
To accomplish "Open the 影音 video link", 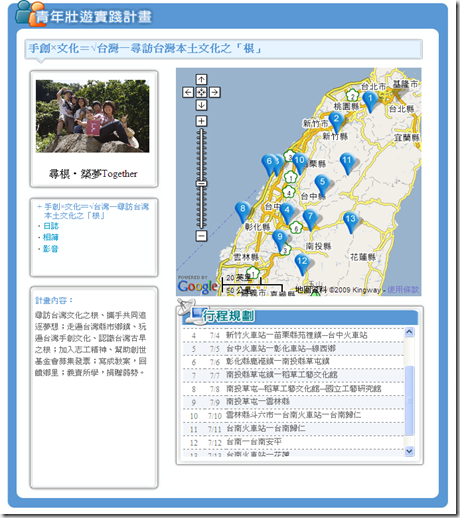I will [51, 249].
